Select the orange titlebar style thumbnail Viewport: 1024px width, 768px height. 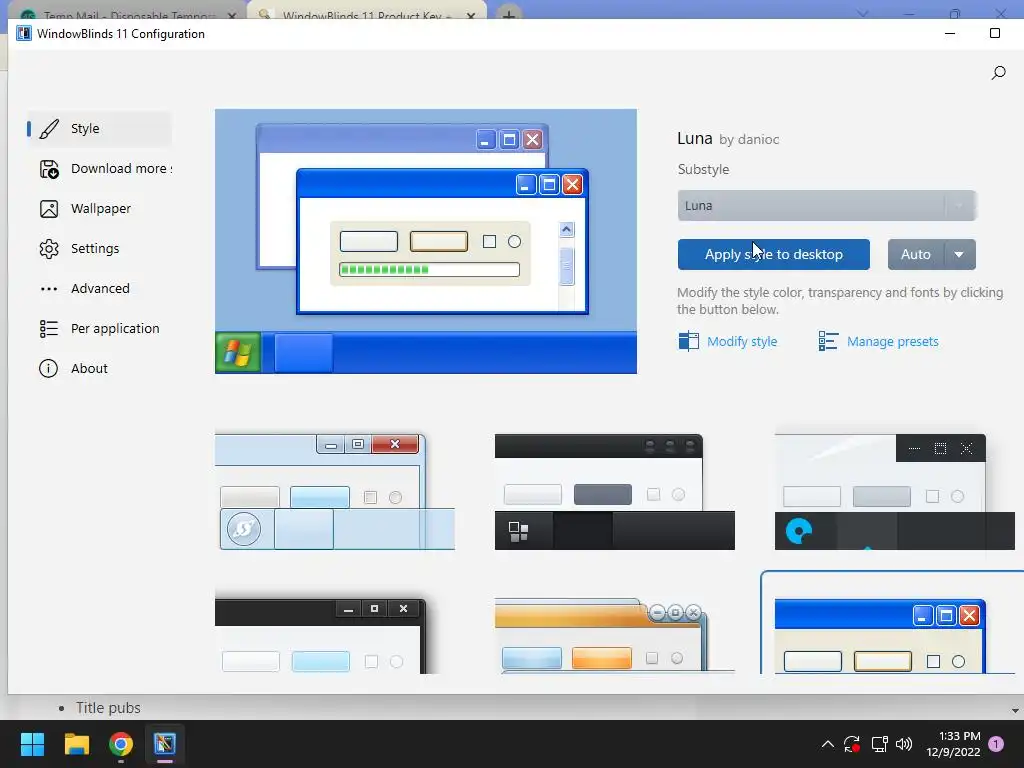(615, 634)
